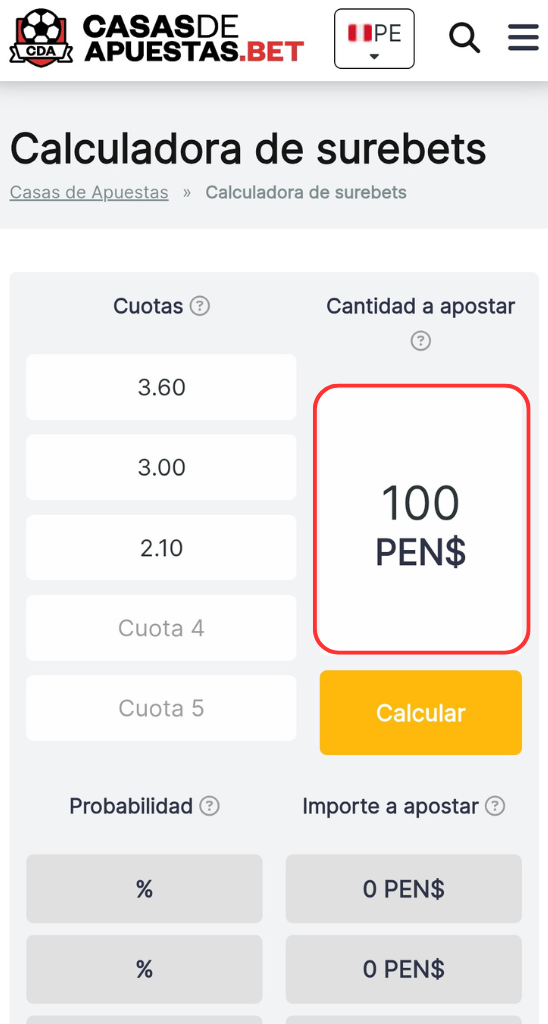
Task: Click the Cuota 4 input field
Action: pyautogui.click(x=161, y=628)
